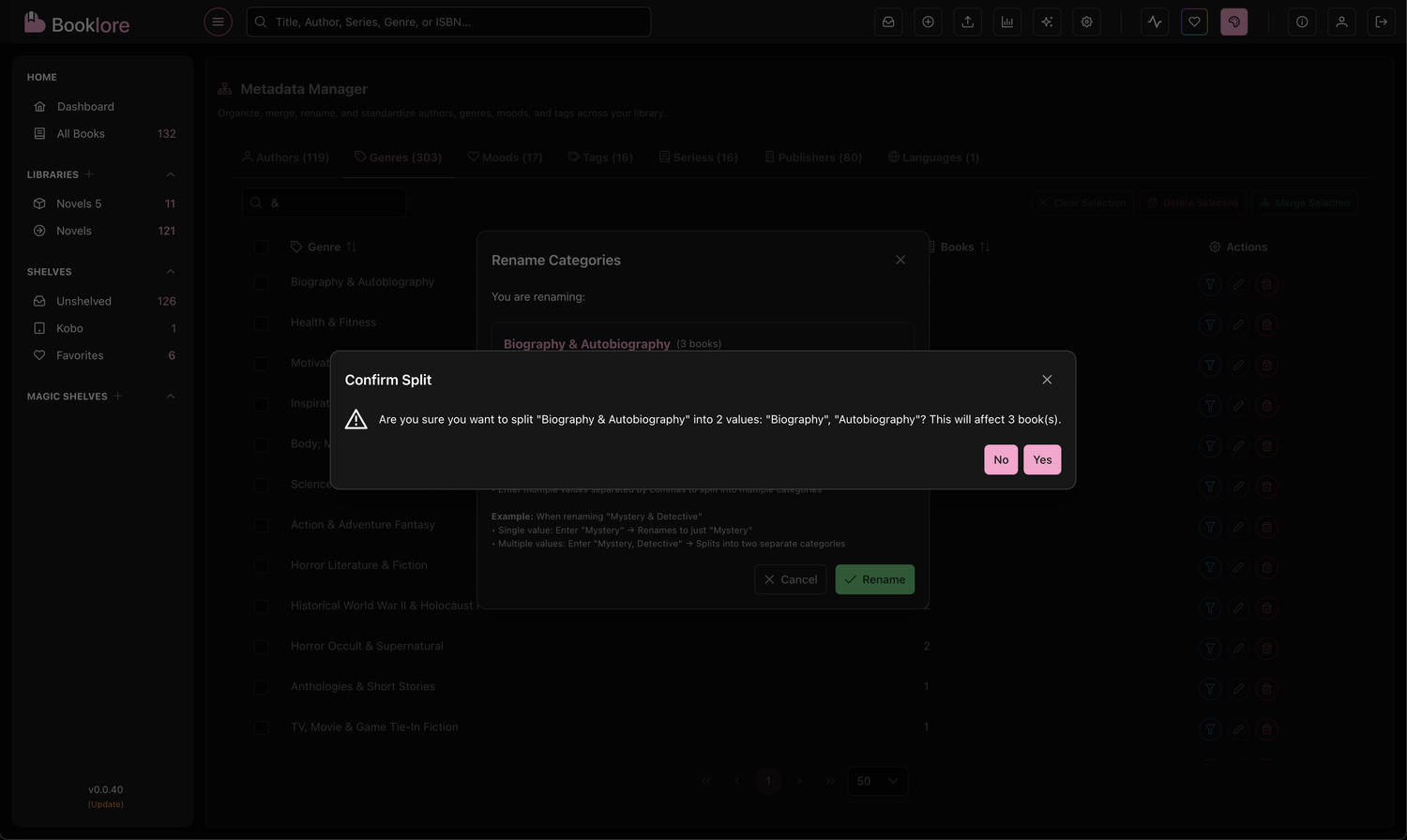This screenshot has width=1407, height=840.
Task: Collapse the Libraries section
Action: [170, 174]
